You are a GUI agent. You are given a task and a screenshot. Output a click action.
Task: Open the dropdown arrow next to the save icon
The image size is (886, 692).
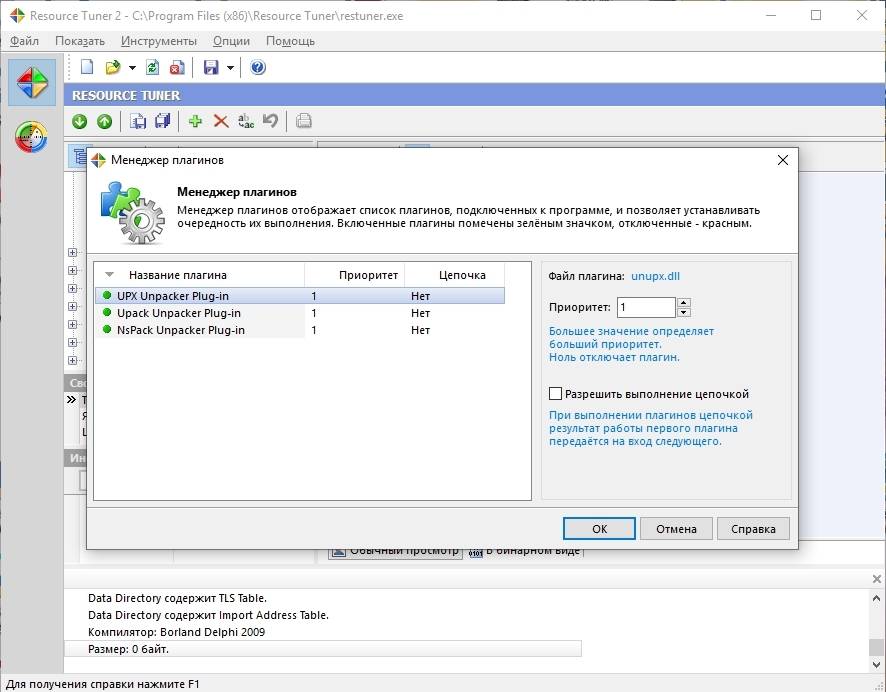(231, 68)
